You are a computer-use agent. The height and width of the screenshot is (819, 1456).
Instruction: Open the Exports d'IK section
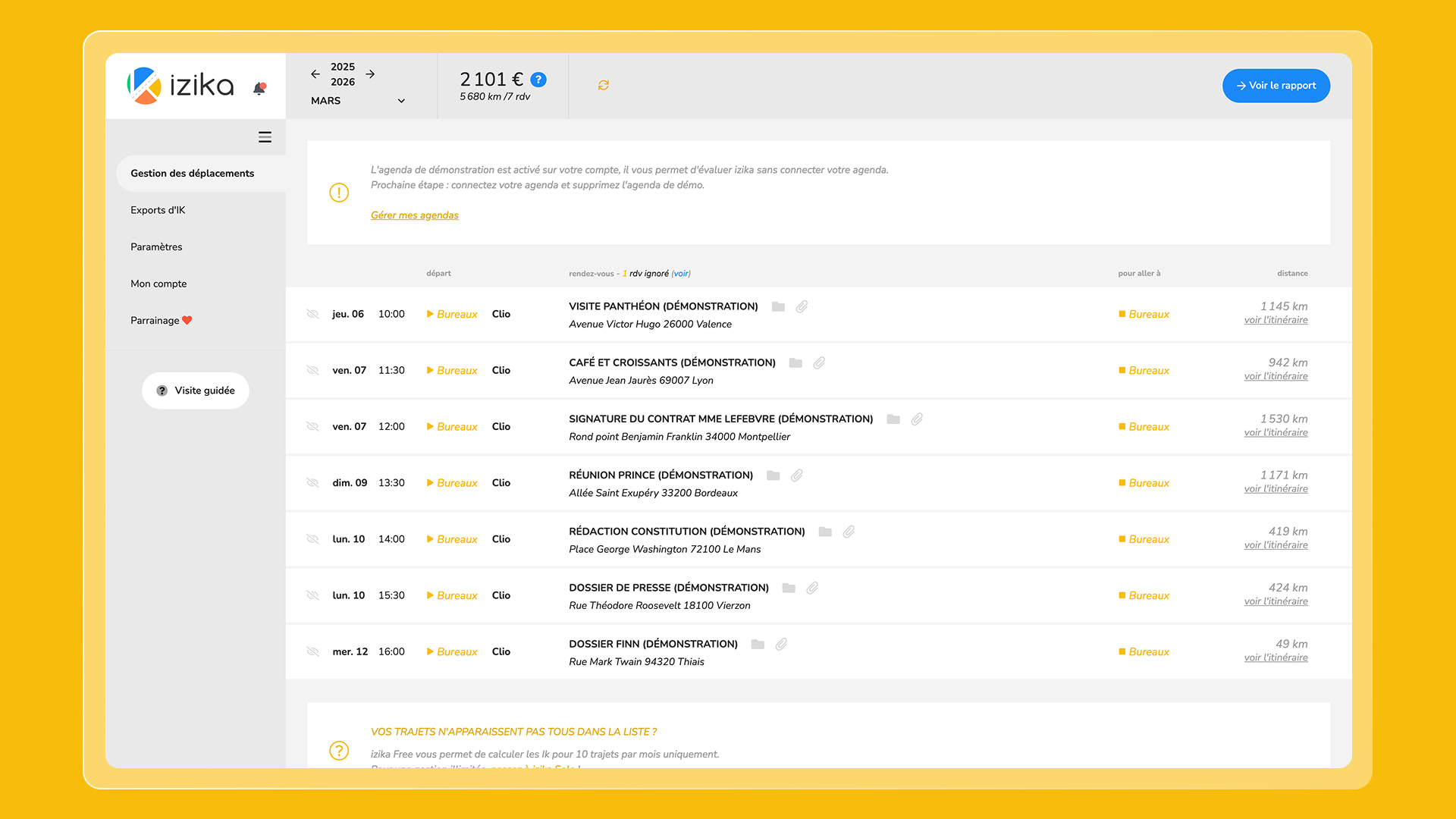(x=158, y=210)
